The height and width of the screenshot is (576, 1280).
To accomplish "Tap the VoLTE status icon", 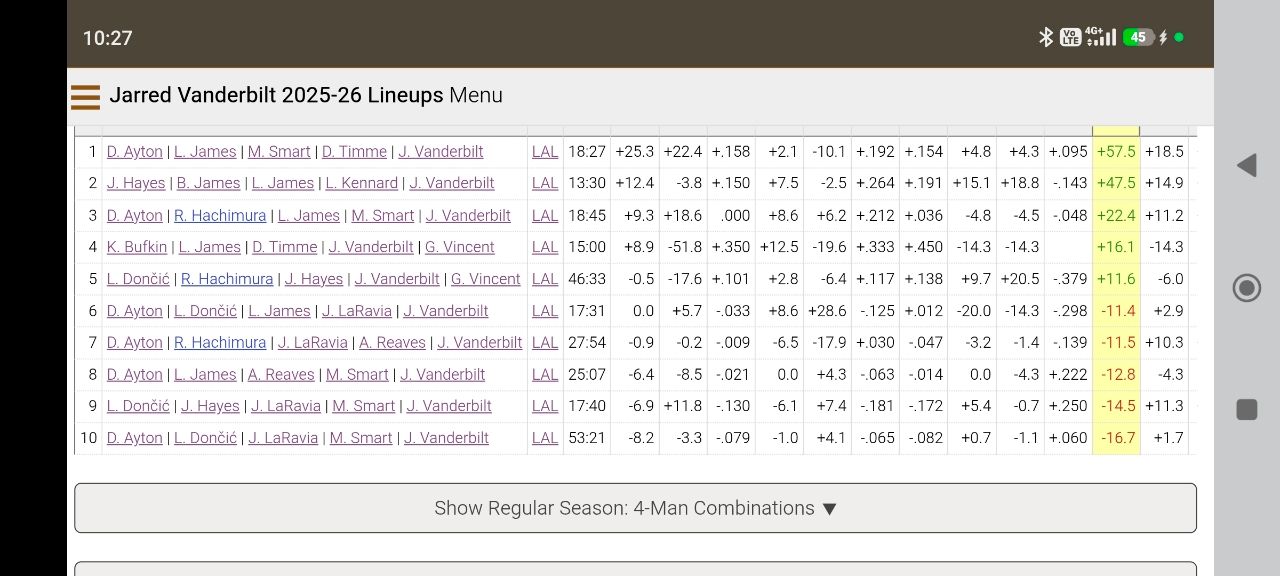I will (x=1070, y=38).
